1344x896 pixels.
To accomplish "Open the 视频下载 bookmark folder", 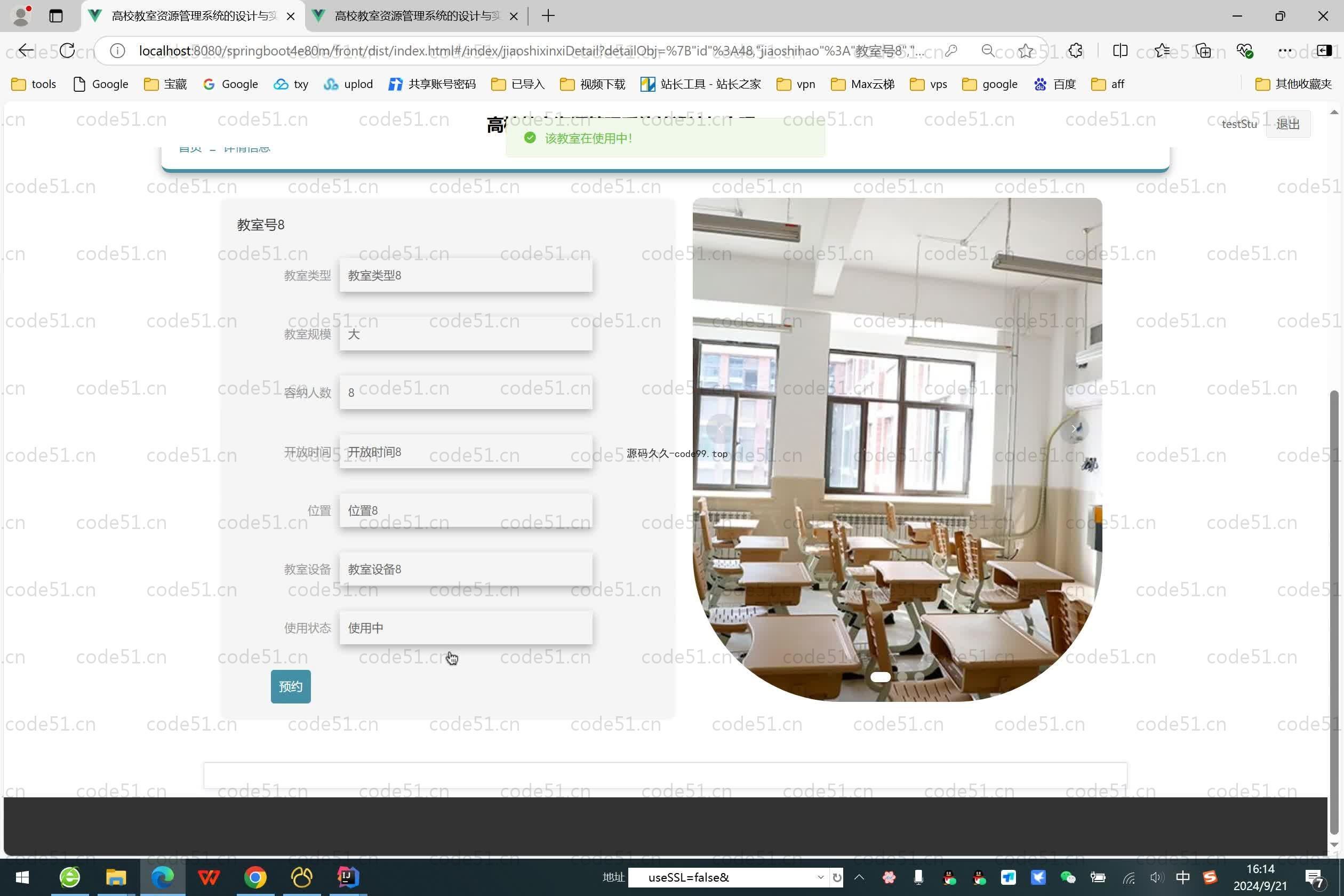I will 593,84.
